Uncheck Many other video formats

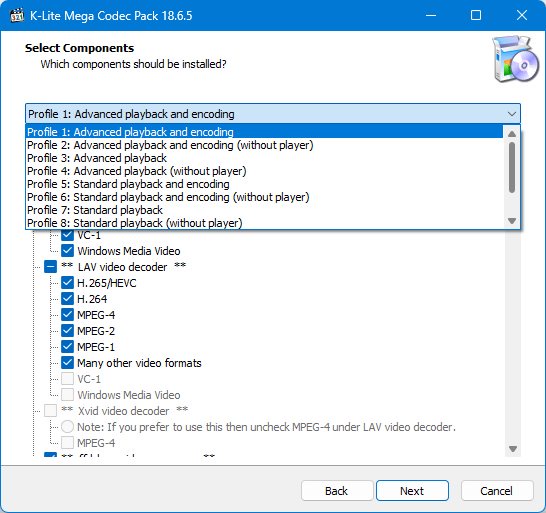pyautogui.click(x=67, y=363)
